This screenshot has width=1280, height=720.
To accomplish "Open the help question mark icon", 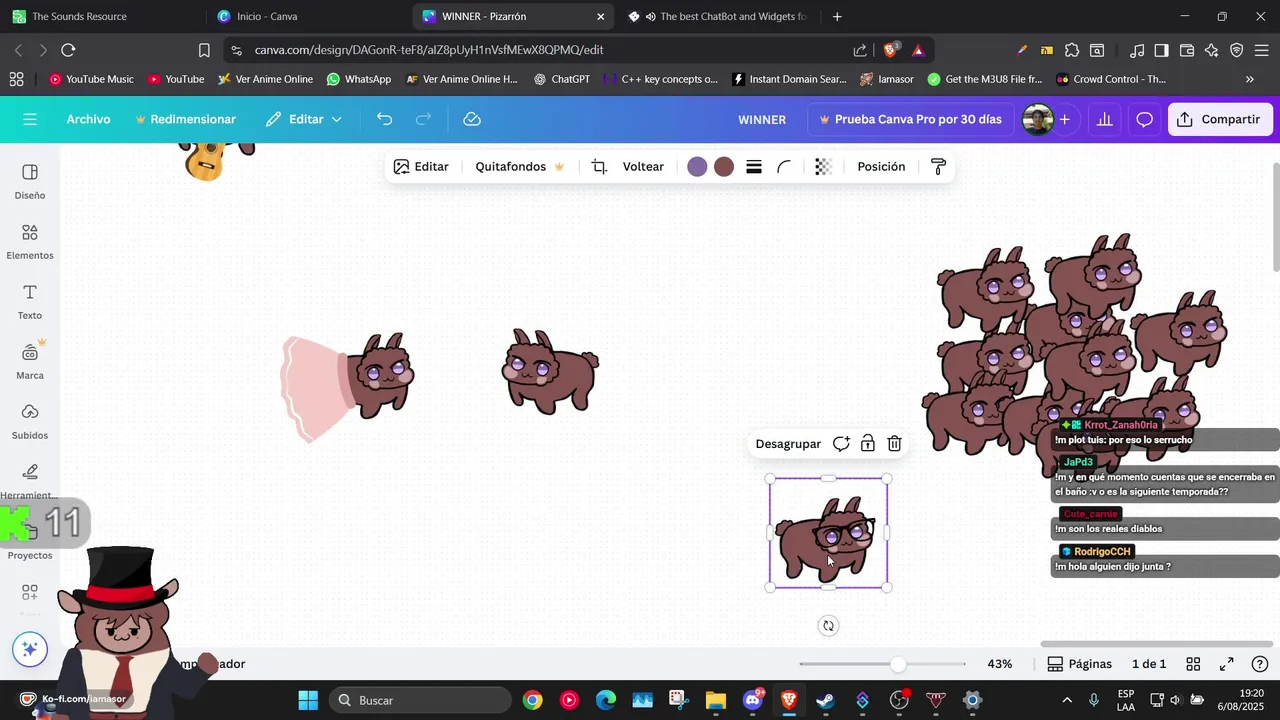I will click(1260, 664).
